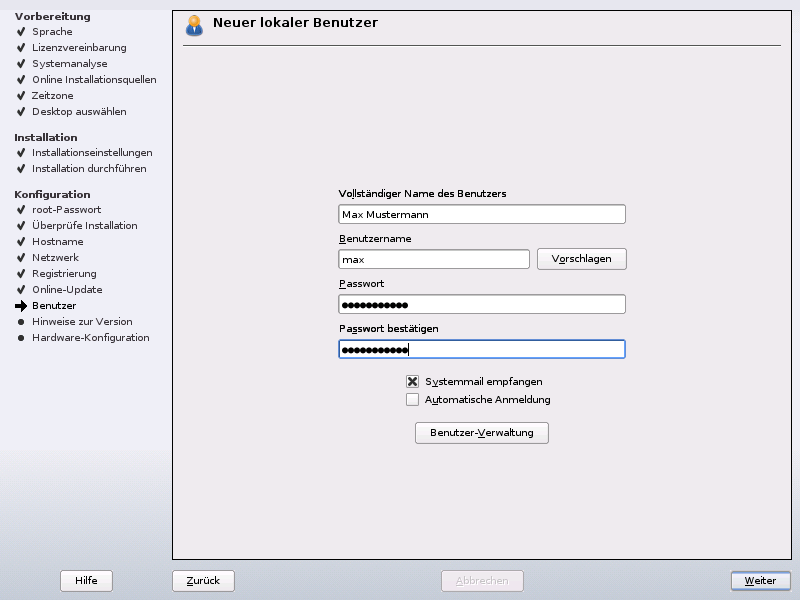
Task: Click Zeitzone step
Action: click(x=53, y=95)
